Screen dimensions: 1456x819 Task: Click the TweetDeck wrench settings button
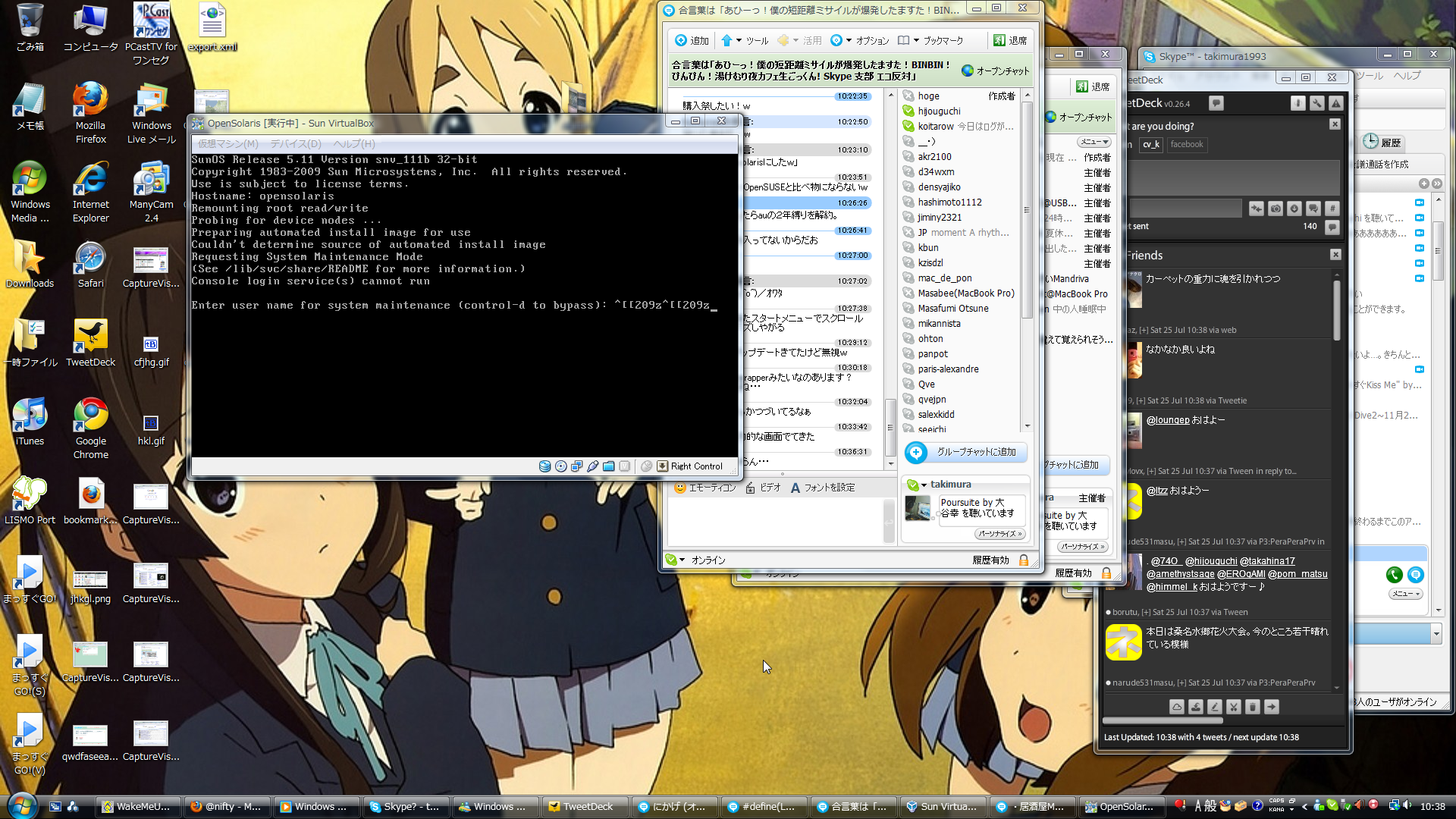click(1317, 103)
